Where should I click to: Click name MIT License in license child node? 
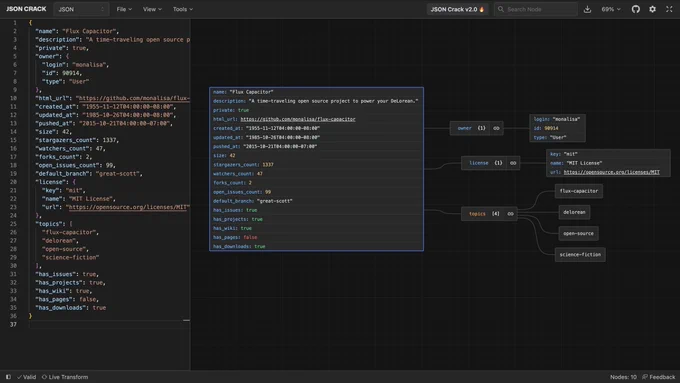[576, 163]
